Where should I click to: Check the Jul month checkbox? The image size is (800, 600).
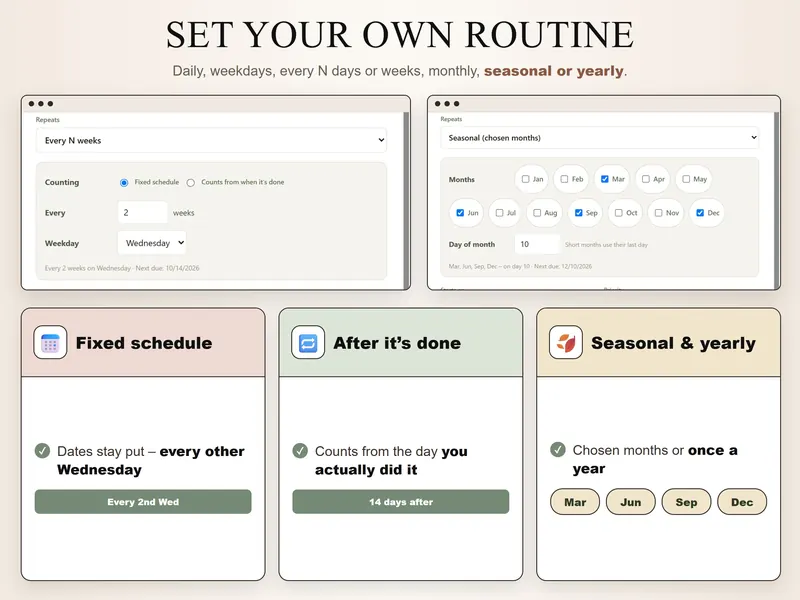(499, 213)
